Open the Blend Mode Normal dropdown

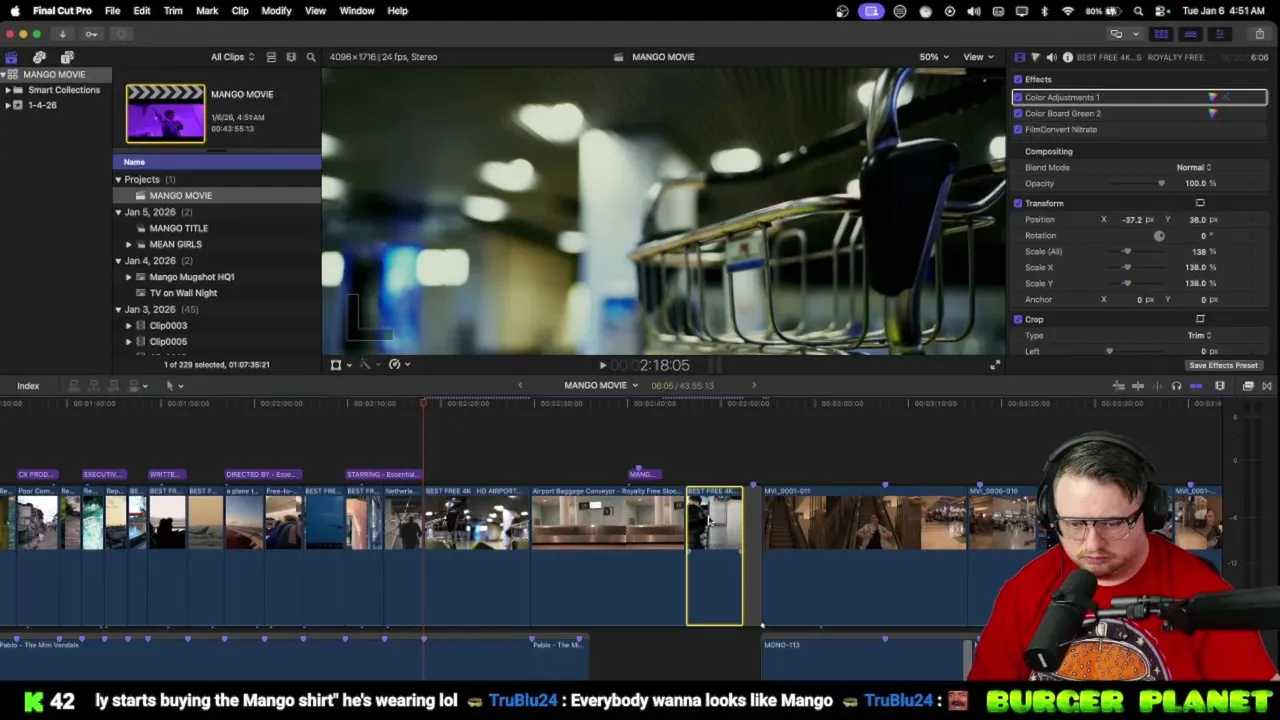[1193, 168]
